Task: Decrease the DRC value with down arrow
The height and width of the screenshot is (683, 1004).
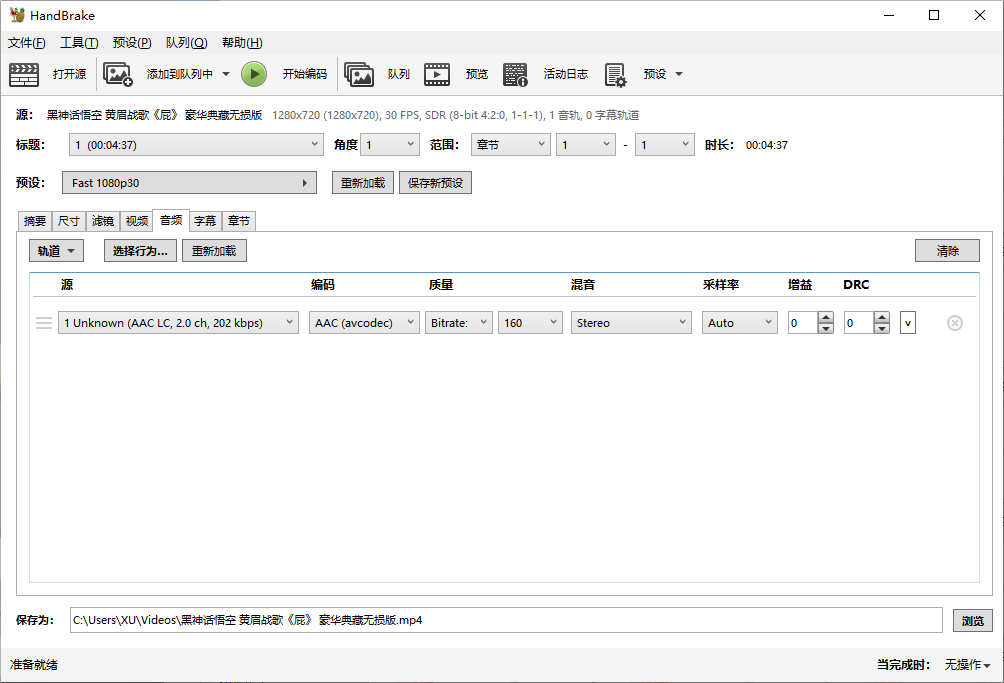Action: click(881, 328)
